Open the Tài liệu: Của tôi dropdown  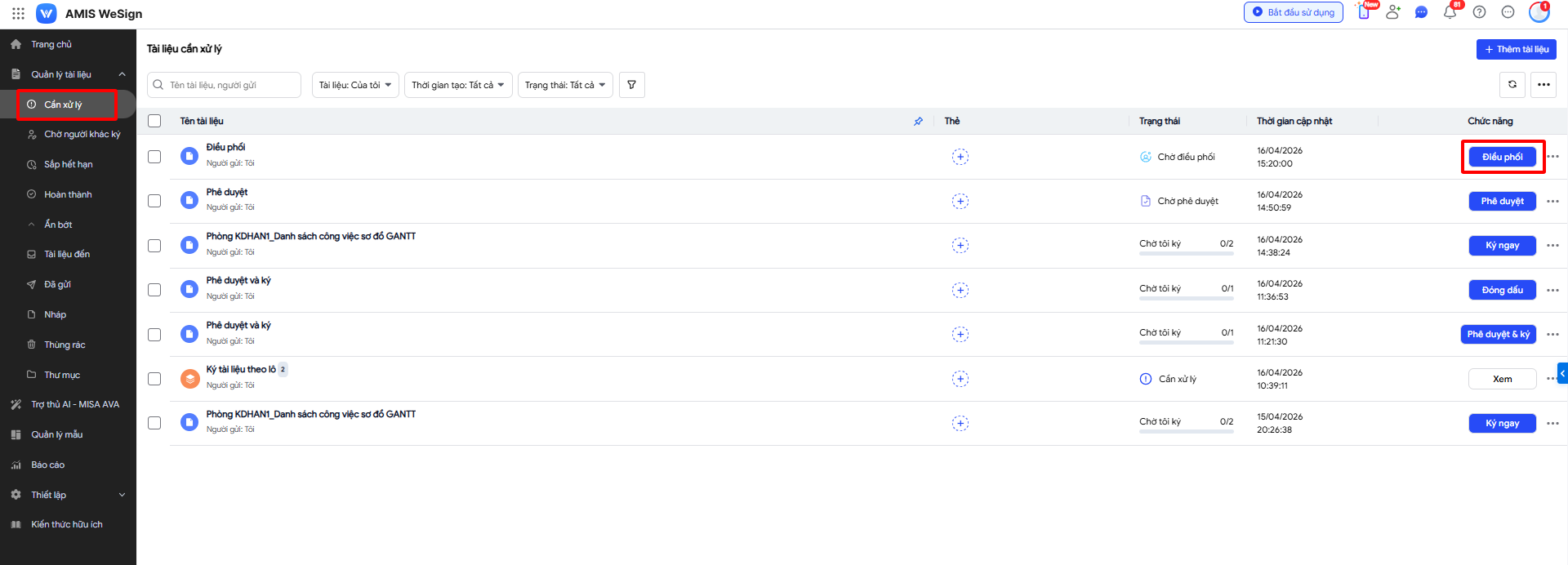click(354, 85)
